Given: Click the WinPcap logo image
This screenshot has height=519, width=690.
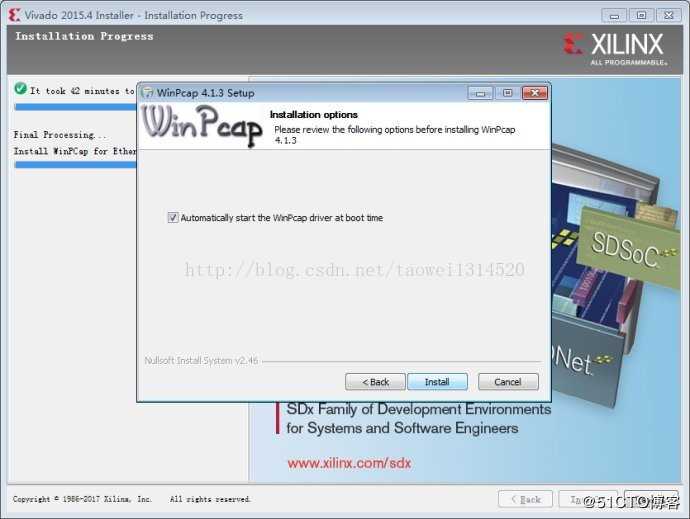Looking at the screenshot, I should pyautogui.click(x=202, y=125).
